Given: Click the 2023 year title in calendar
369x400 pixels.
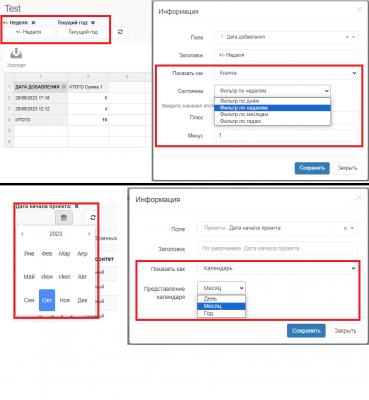Looking at the screenshot, I should pos(56,234).
